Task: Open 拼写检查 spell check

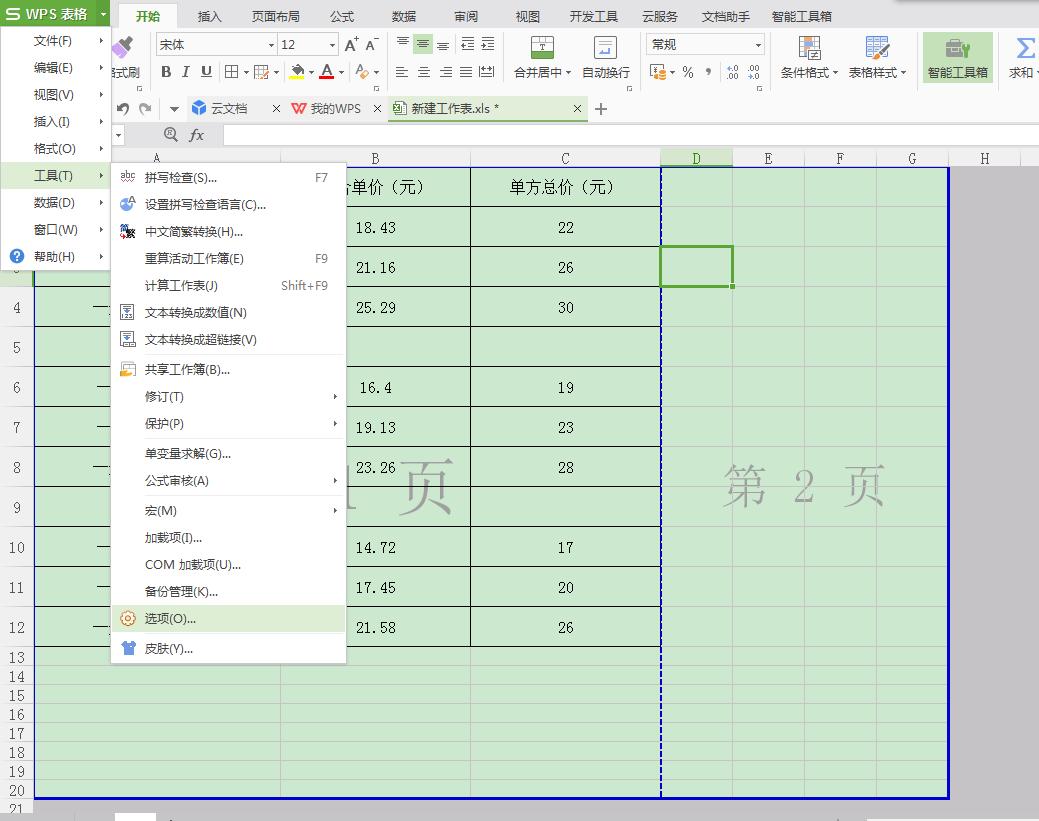Action: coord(180,177)
